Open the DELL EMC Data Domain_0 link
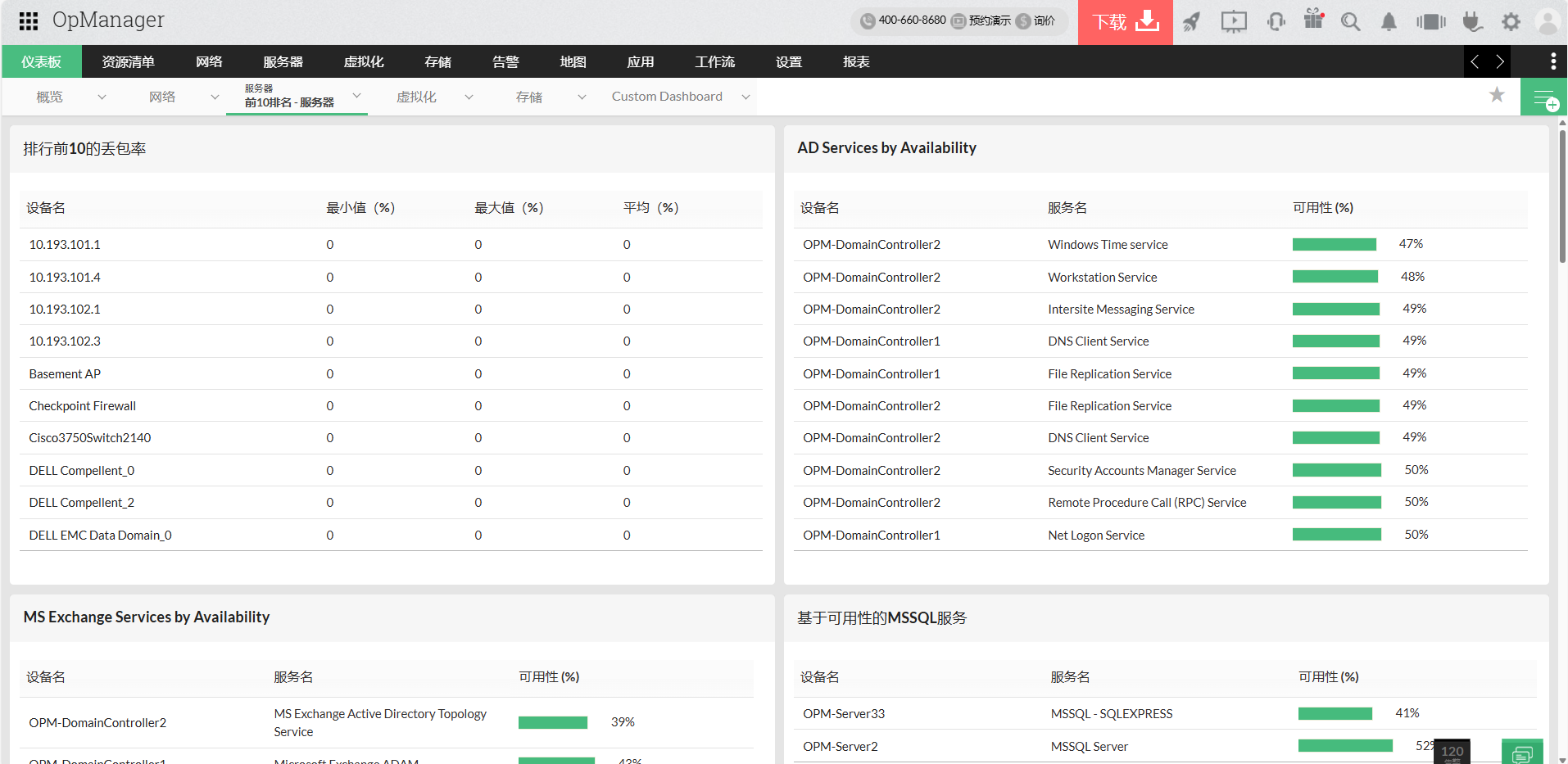Image resolution: width=1568 pixels, height=764 pixels. (x=100, y=536)
